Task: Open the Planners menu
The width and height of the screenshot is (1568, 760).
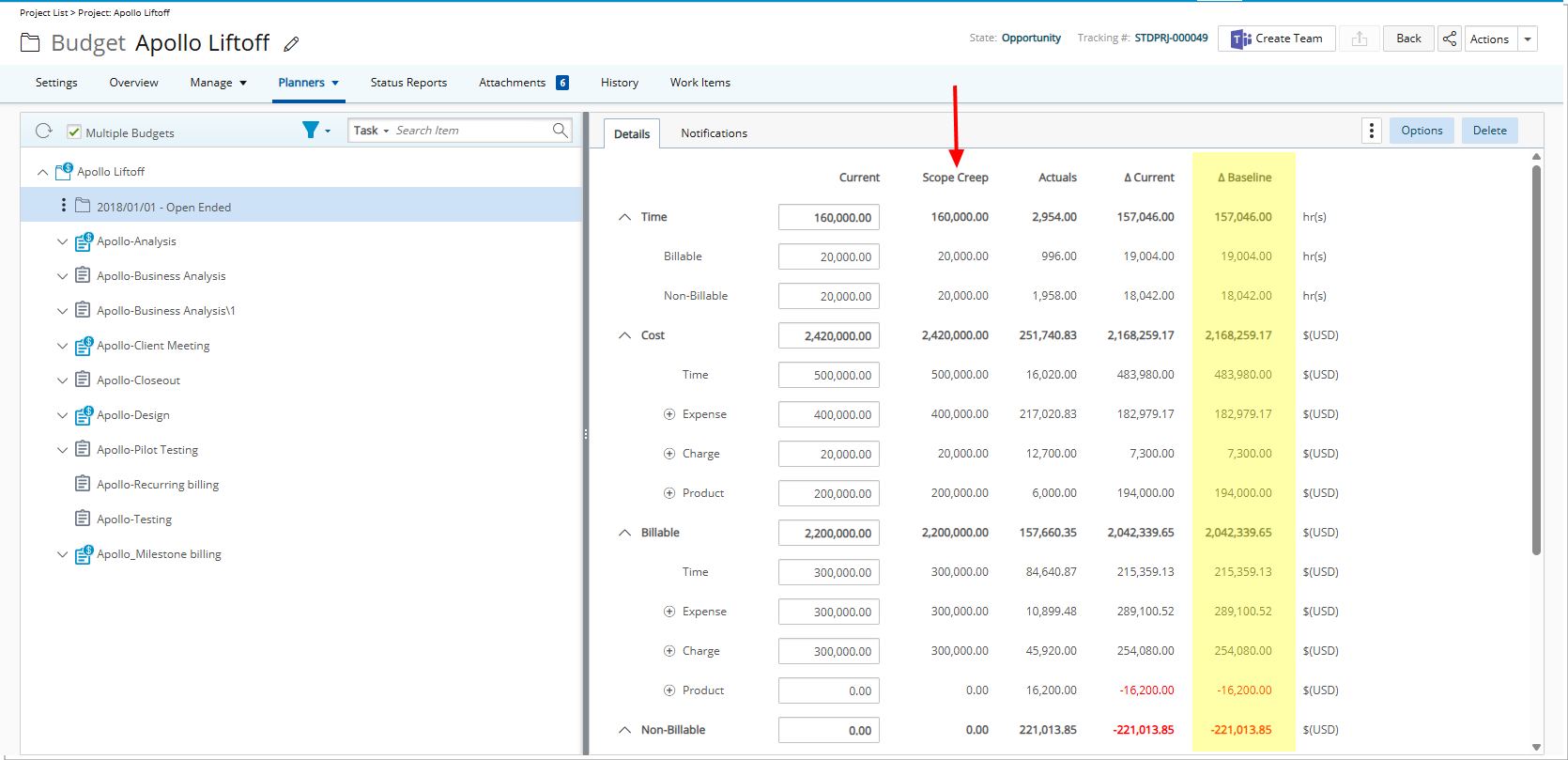Action: (308, 83)
